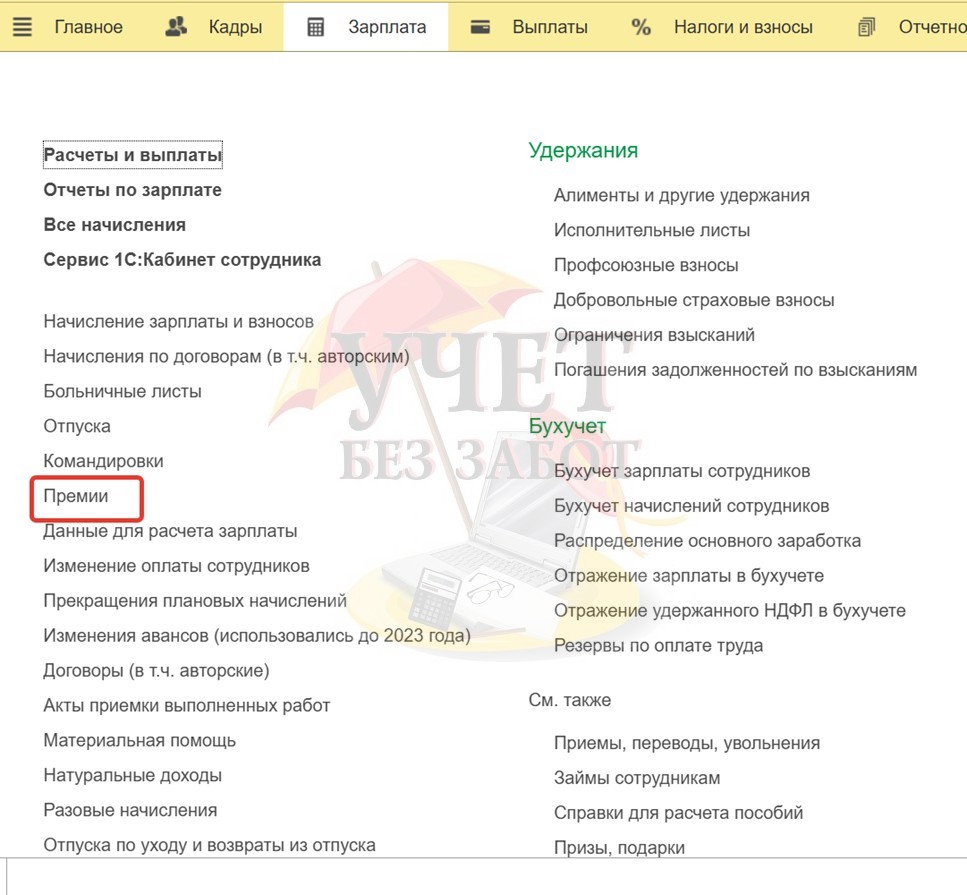Screen dimensions: 967x895
Task: Switch to the Выплаты section
Action: 549,27
